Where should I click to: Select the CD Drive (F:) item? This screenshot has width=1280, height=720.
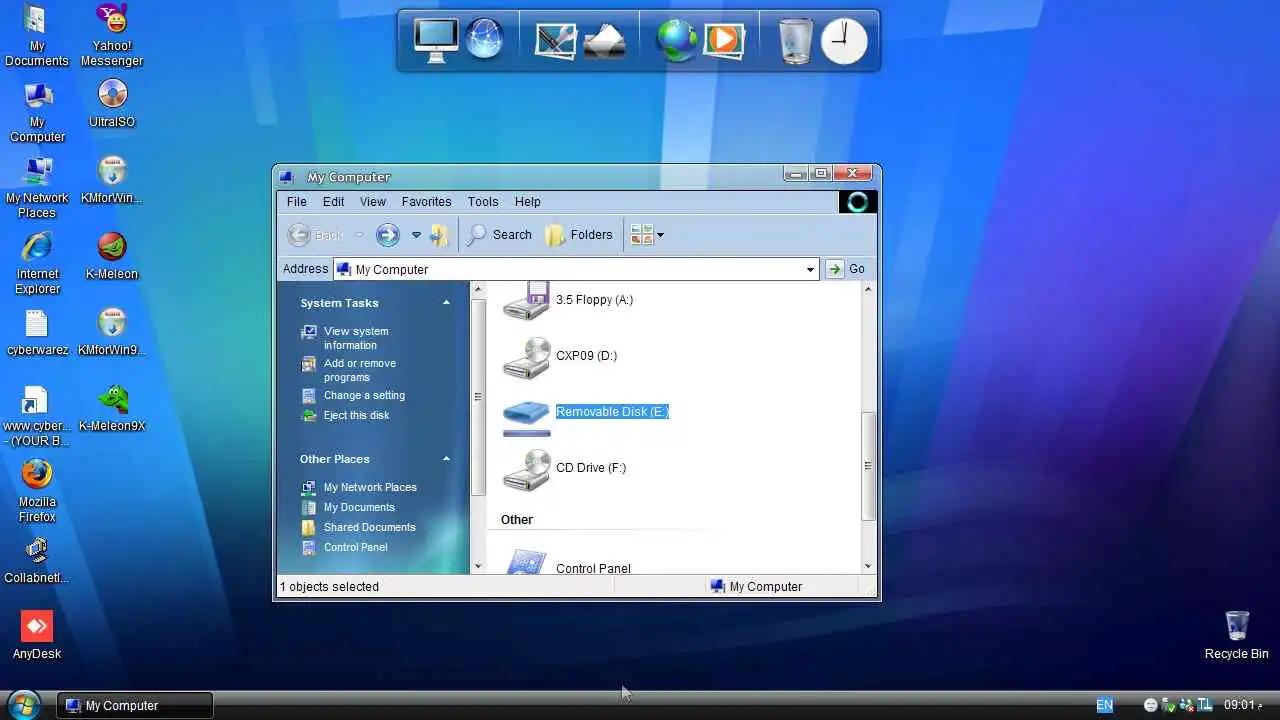pyautogui.click(x=564, y=468)
